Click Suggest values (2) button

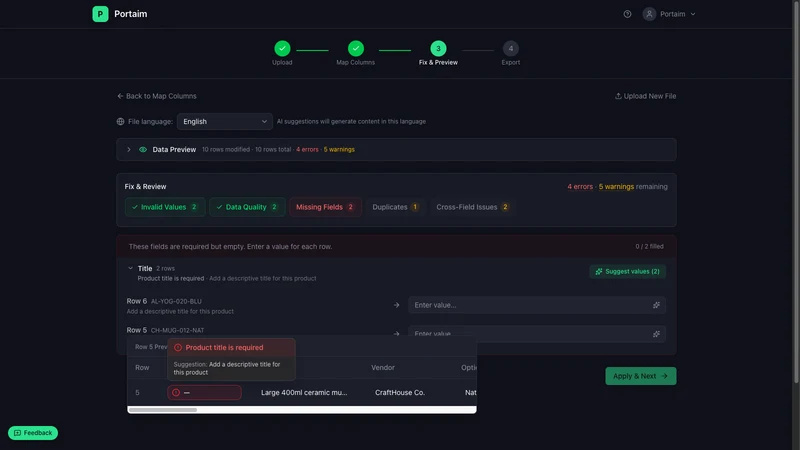628,271
